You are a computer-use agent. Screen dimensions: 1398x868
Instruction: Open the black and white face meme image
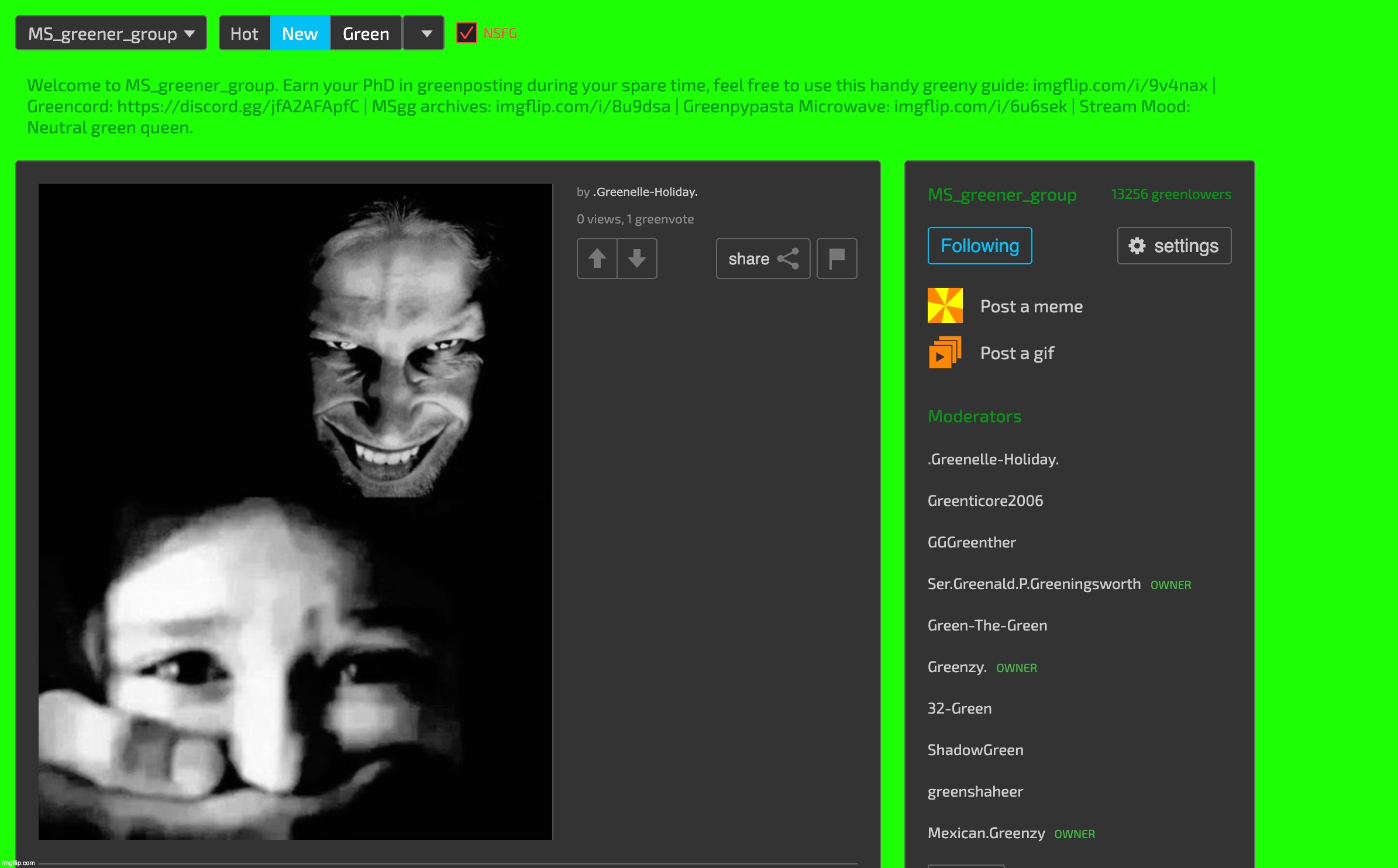[x=295, y=511]
